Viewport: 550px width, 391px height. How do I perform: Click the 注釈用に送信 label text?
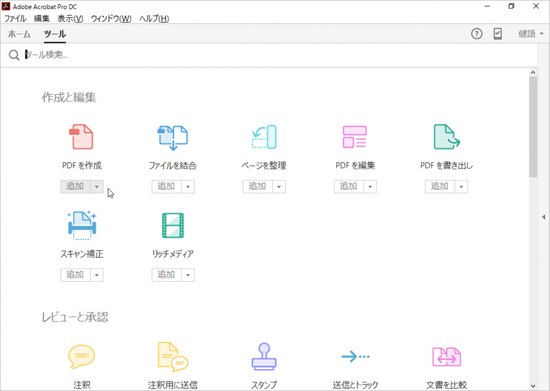pos(173,385)
